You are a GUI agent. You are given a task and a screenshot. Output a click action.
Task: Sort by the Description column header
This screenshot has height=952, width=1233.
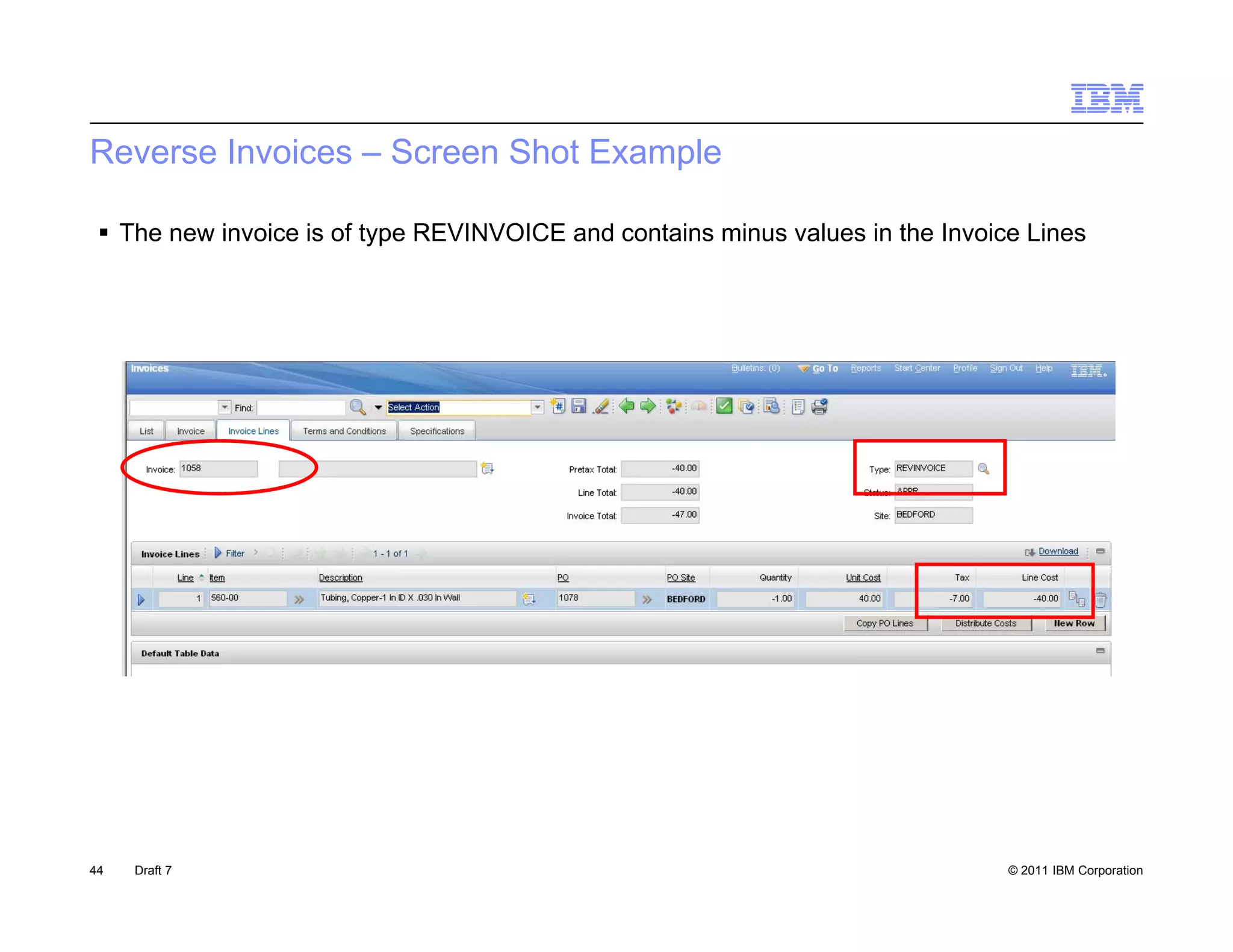(x=340, y=578)
